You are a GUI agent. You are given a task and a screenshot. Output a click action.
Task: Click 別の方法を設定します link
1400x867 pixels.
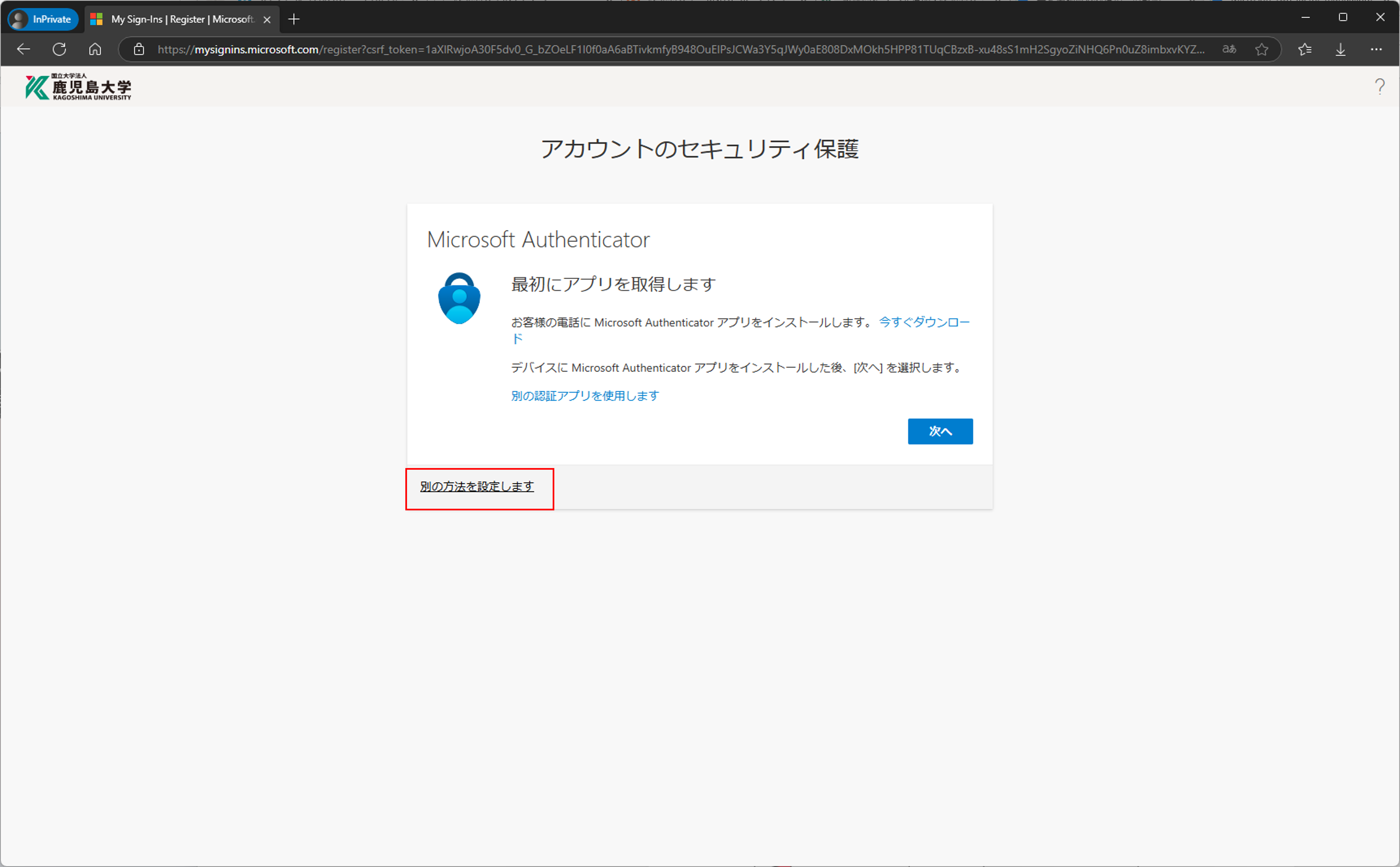(x=477, y=486)
